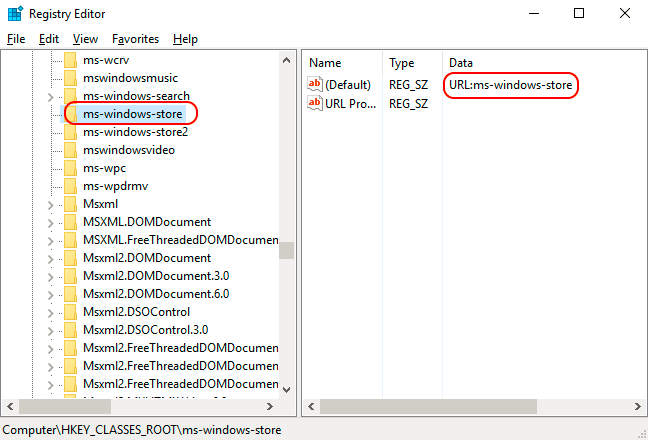Expand the ms-windows-search key
Image resolution: width=648 pixels, height=440 pixels.
point(50,97)
